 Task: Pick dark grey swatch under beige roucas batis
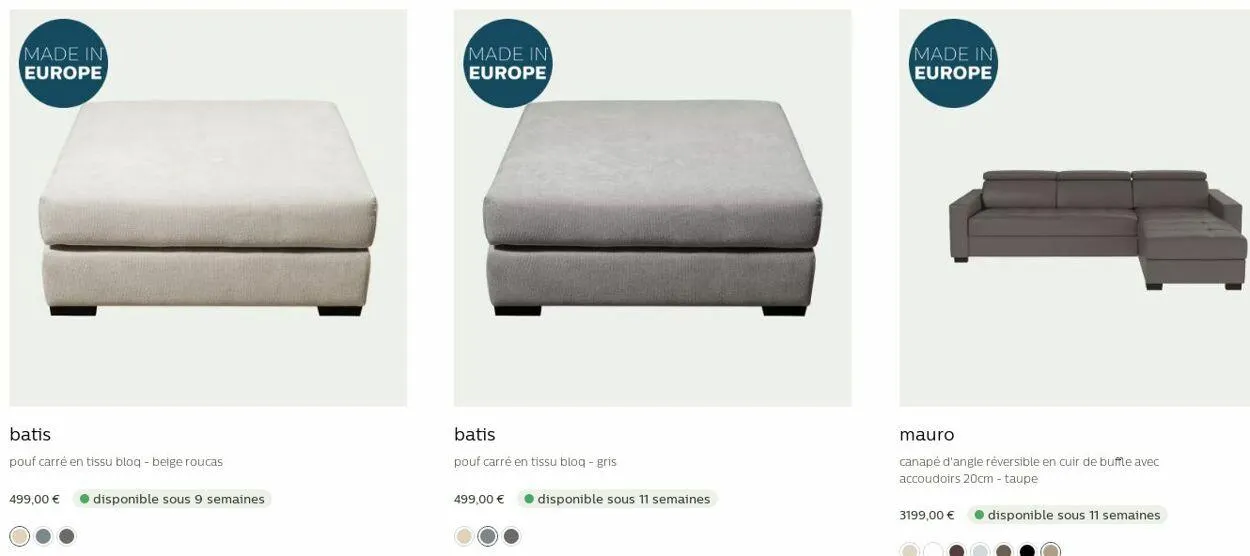click(x=67, y=536)
